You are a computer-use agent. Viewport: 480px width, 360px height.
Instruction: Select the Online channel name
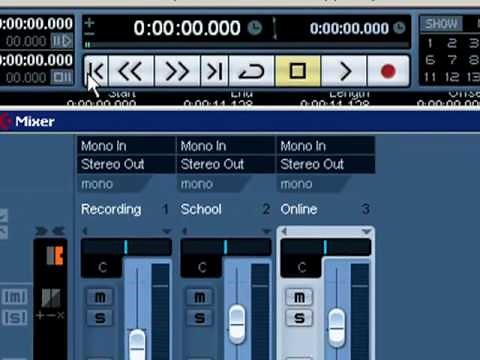pos(299,209)
